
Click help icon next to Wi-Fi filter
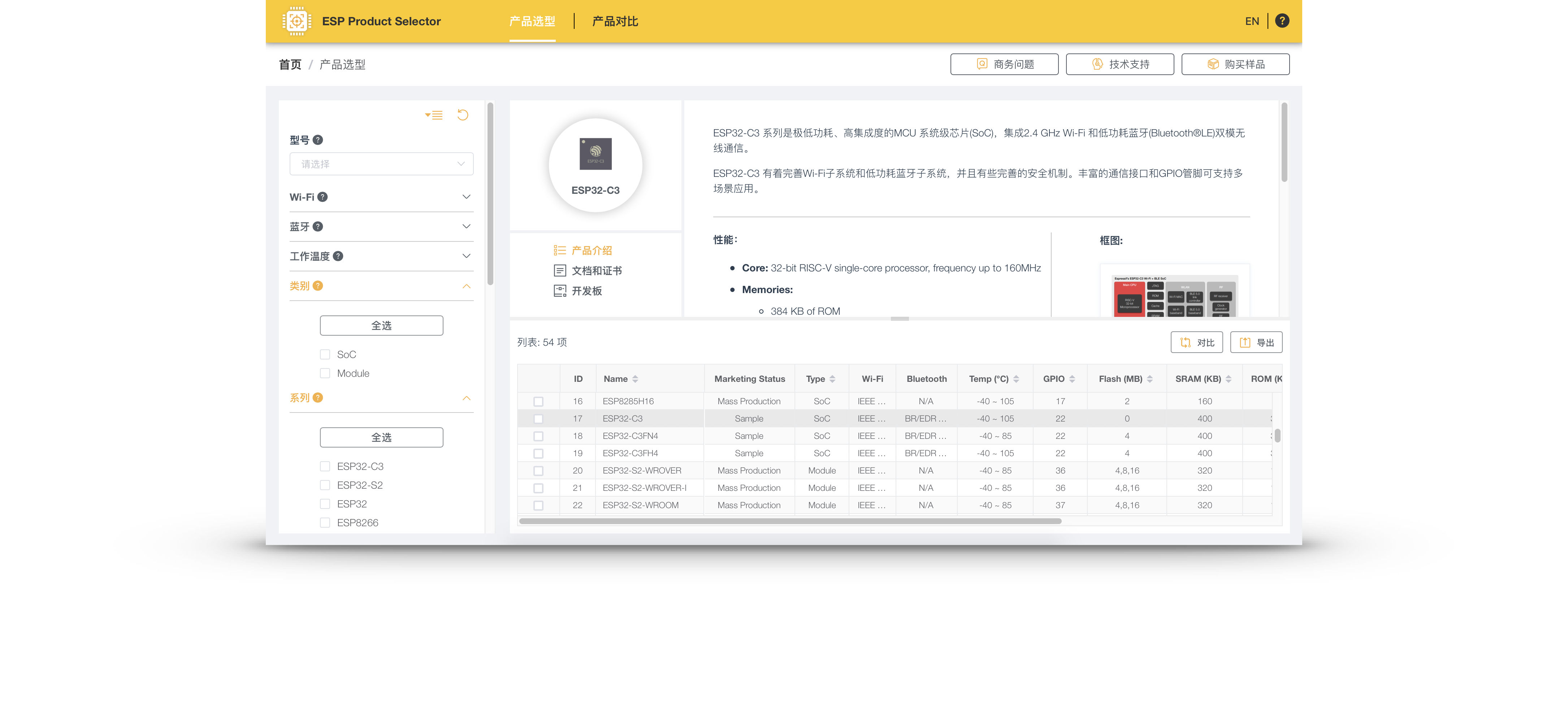322,197
